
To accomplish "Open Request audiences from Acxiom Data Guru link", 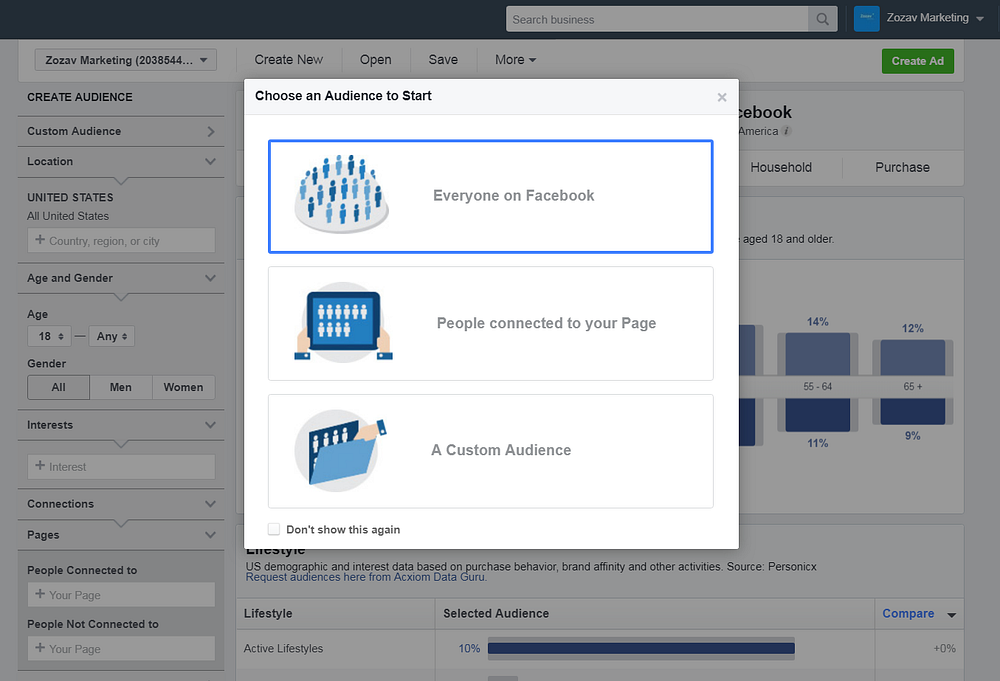I will pyautogui.click(x=366, y=577).
